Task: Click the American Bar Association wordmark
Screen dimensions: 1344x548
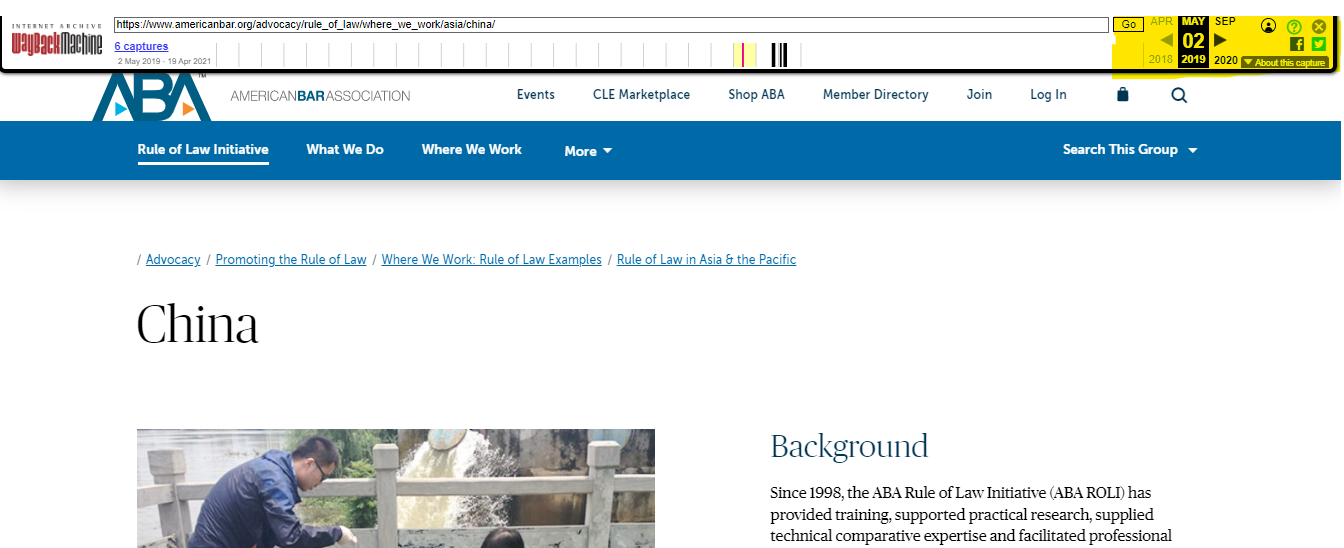Action: [x=320, y=96]
